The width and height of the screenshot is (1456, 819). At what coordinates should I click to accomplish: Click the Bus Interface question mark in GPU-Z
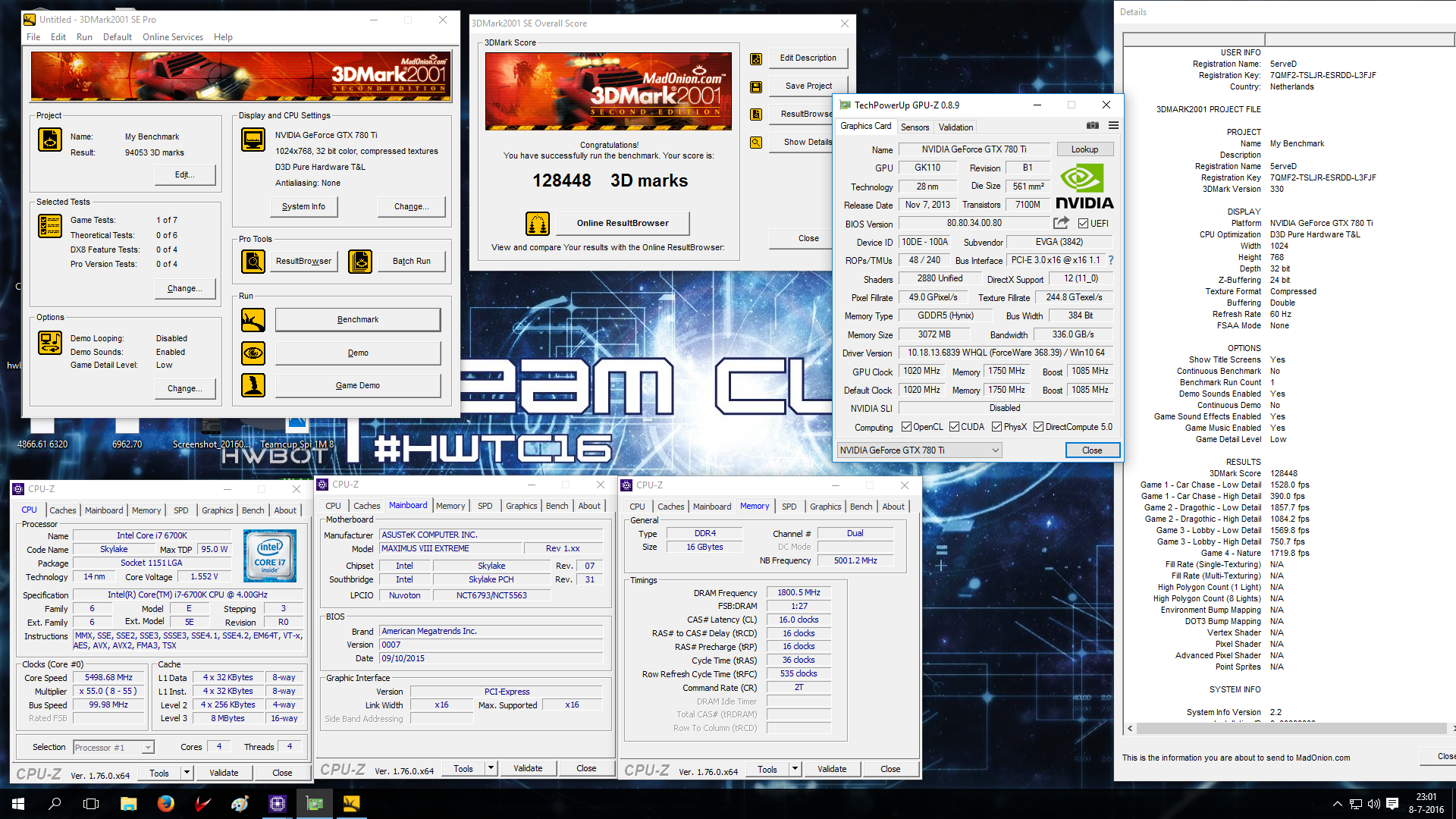tap(1111, 260)
